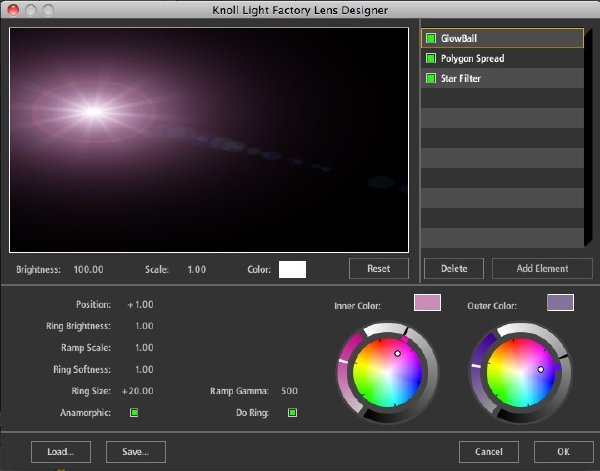Image resolution: width=600 pixels, height=471 pixels.
Task: Disable the Do Ring checkbox
Action: [292, 412]
